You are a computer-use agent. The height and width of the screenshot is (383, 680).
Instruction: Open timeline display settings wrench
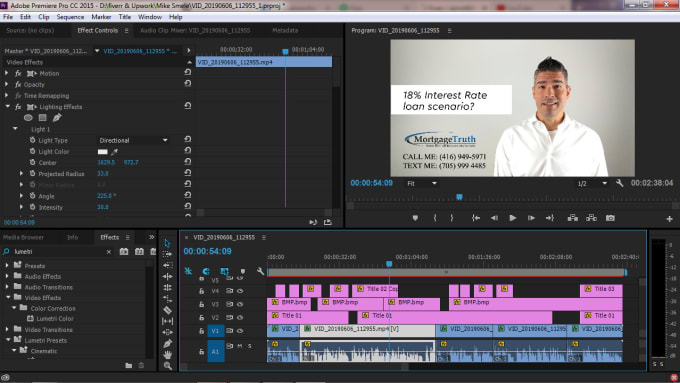260,272
